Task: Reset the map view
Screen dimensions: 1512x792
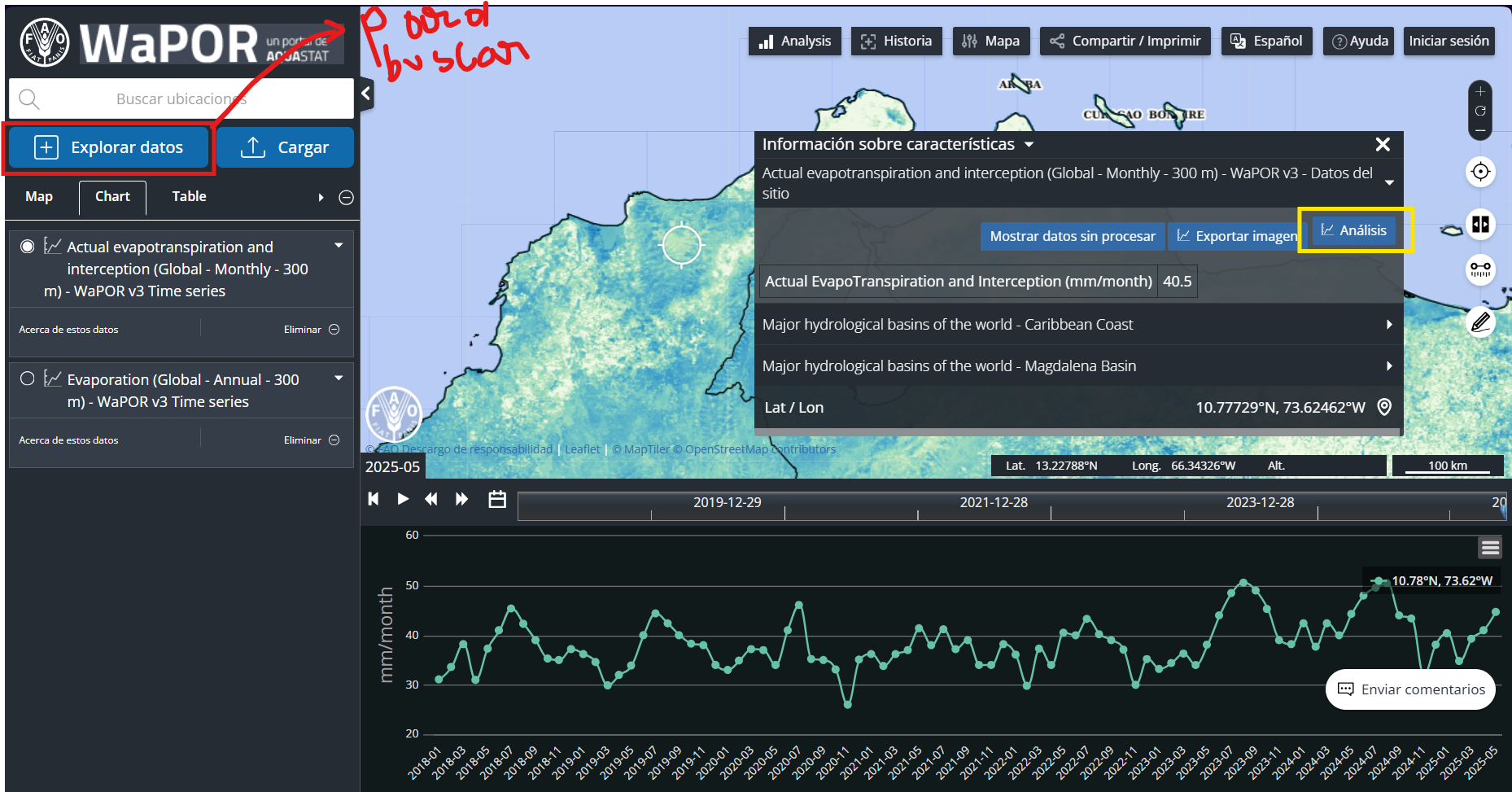Action: click(x=1480, y=111)
